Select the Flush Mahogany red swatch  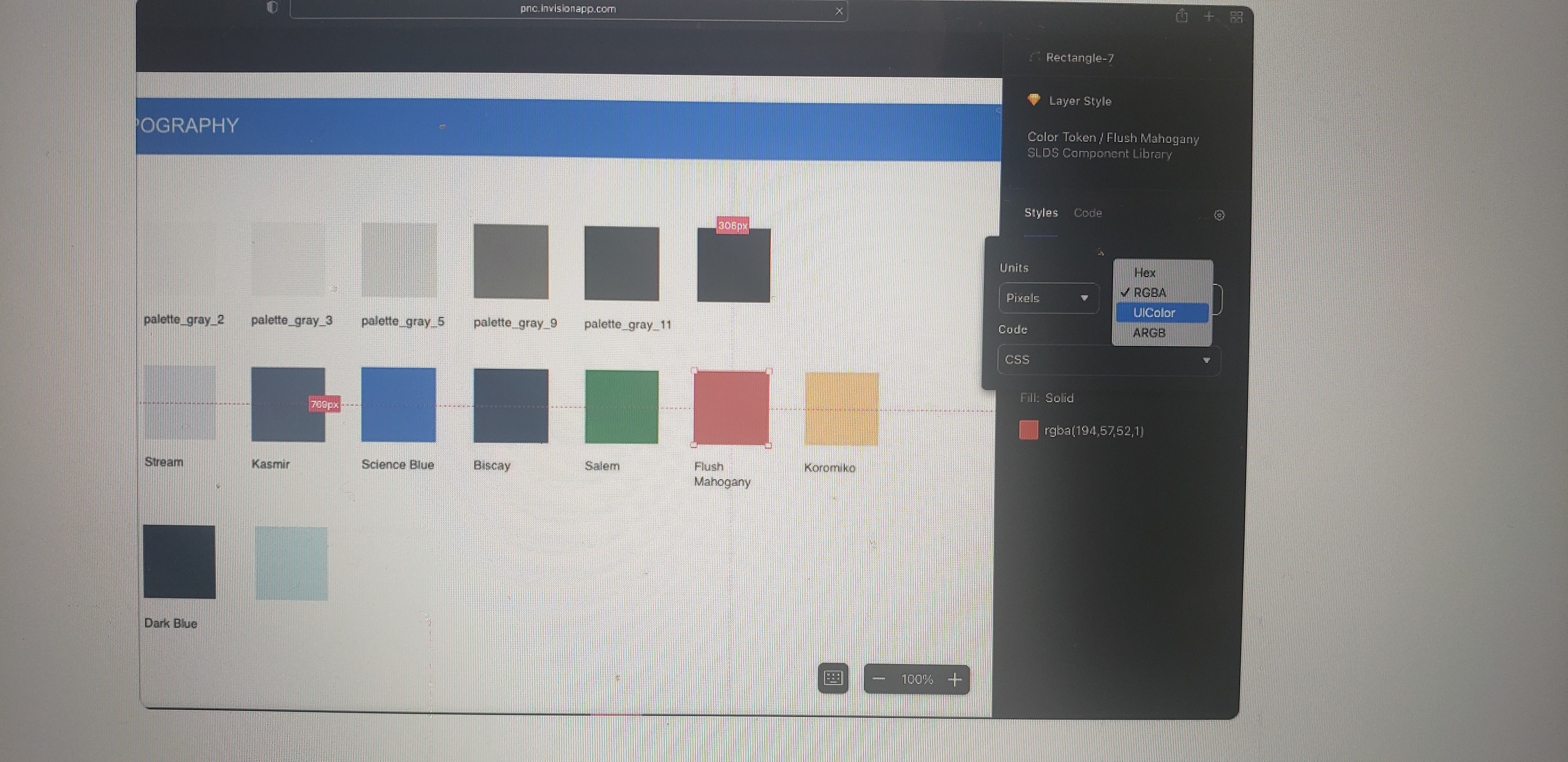731,408
